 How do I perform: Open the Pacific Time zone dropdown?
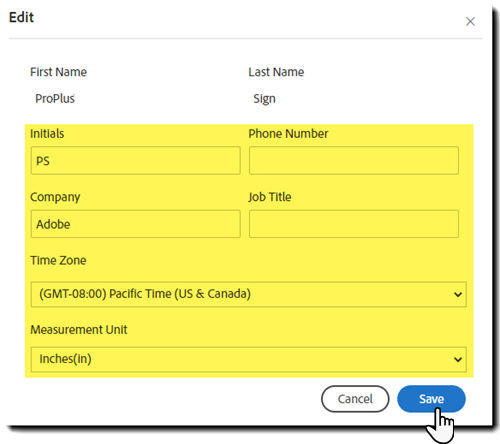click(x=249, y=294)
